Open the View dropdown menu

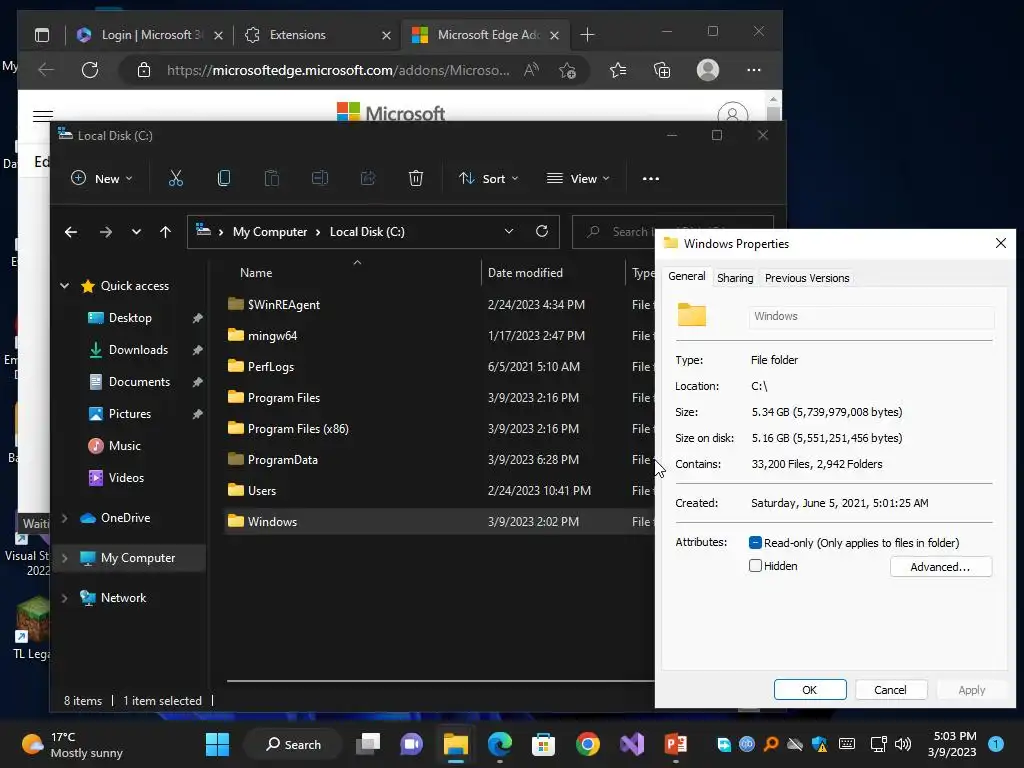pos(578,178)
